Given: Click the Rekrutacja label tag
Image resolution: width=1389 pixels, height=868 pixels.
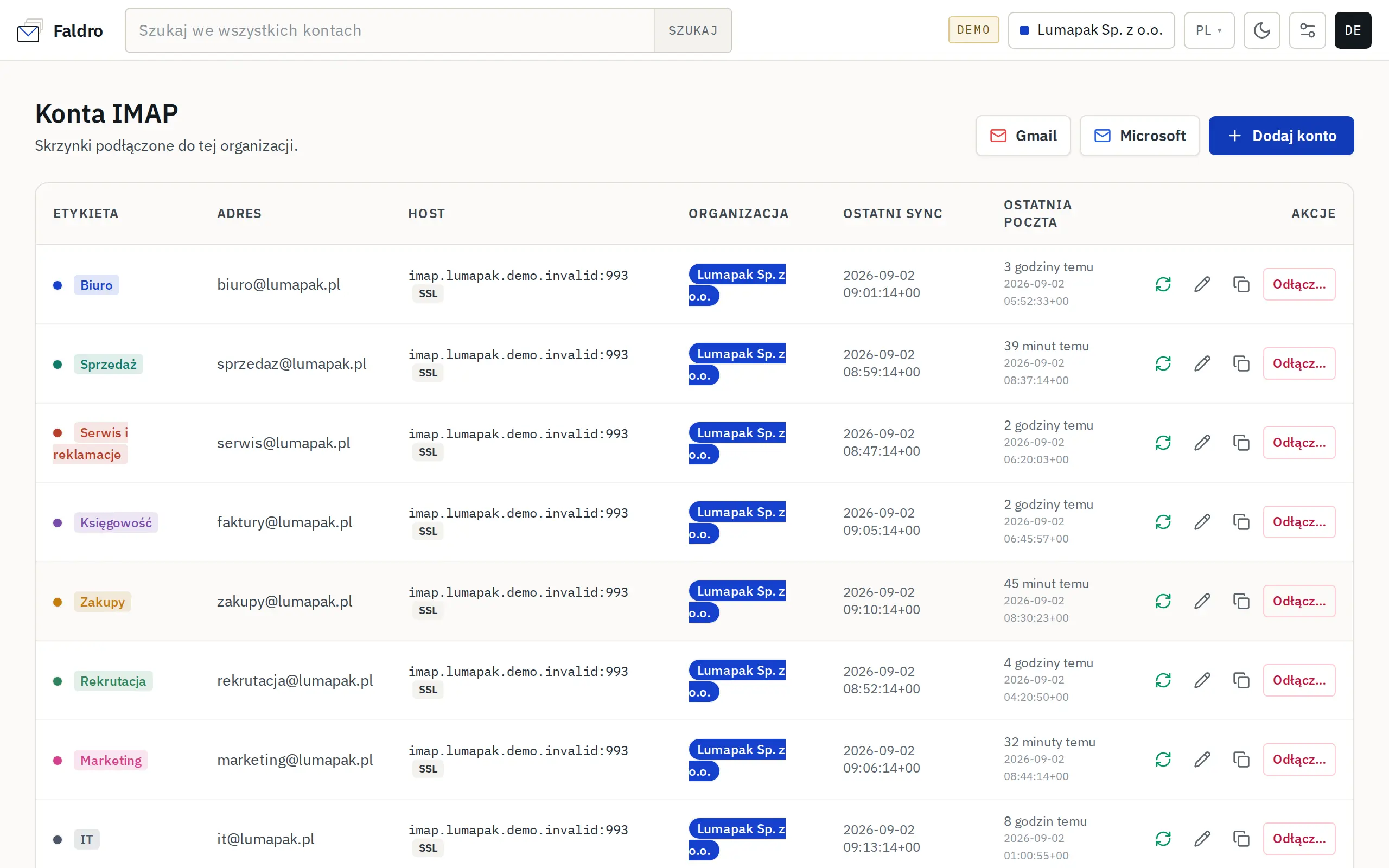Looking at the screenshot, I should [x=113, y=681].
